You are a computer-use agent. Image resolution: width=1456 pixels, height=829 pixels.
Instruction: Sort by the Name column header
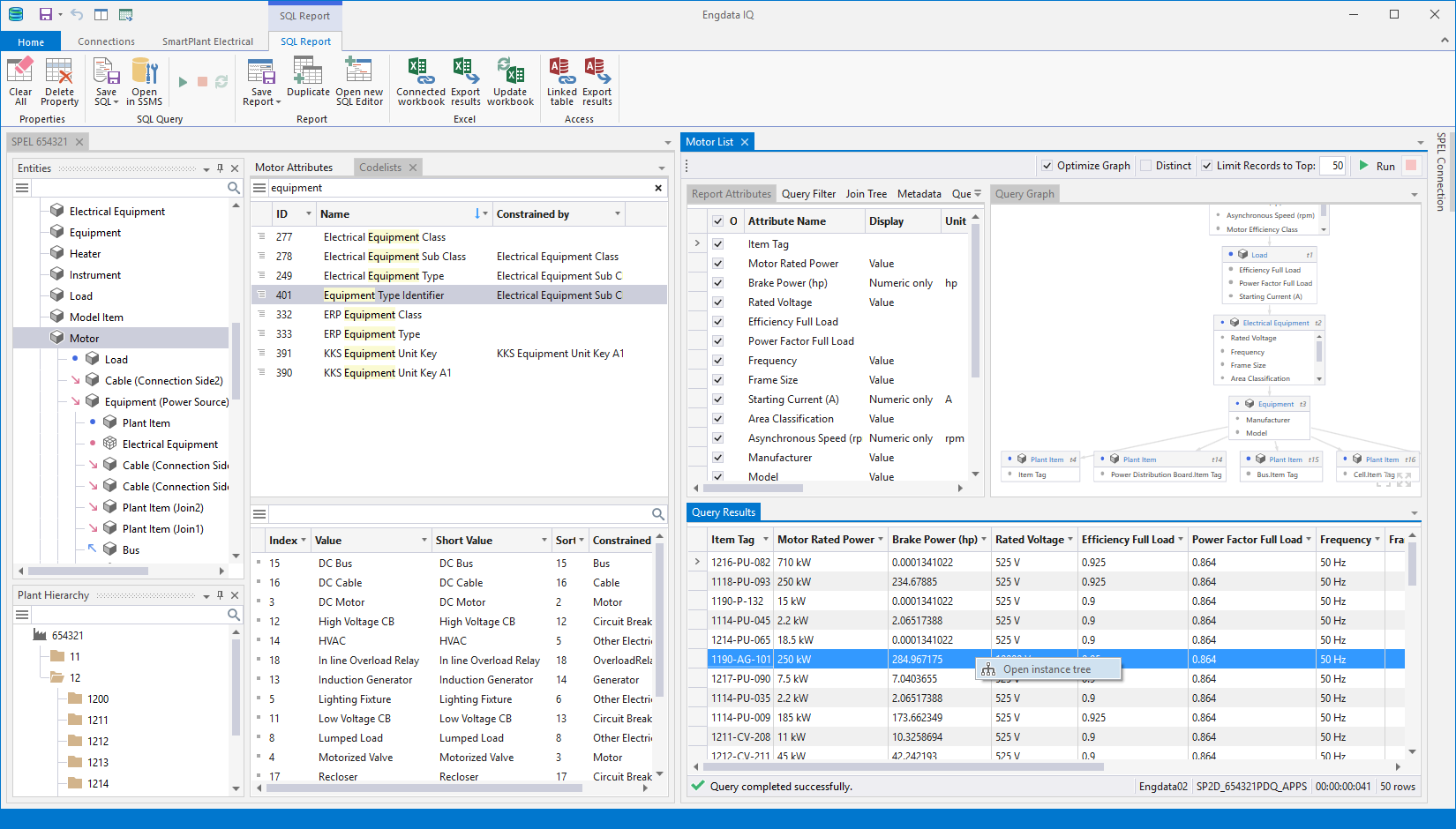click(403, 214)
